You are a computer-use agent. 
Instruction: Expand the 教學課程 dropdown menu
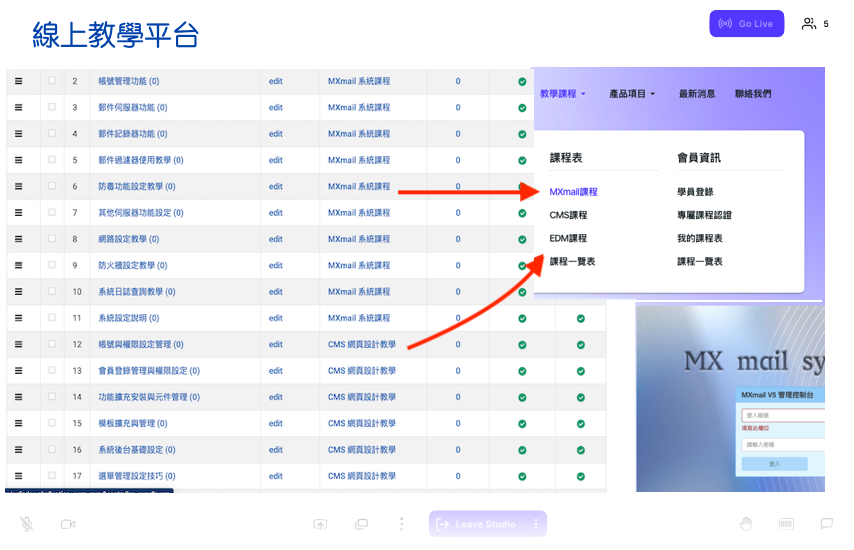(563, 94)
